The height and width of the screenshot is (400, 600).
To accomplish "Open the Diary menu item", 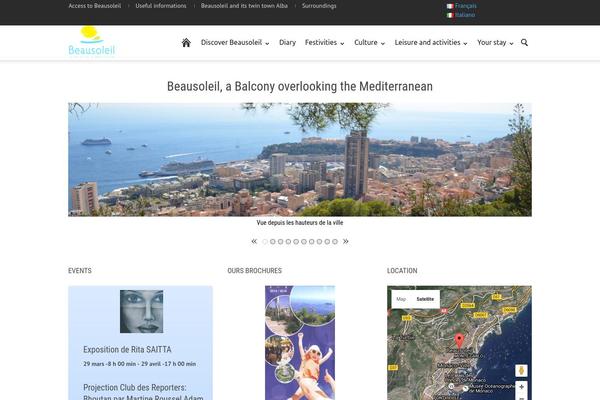I will click(x=287, y=42).
